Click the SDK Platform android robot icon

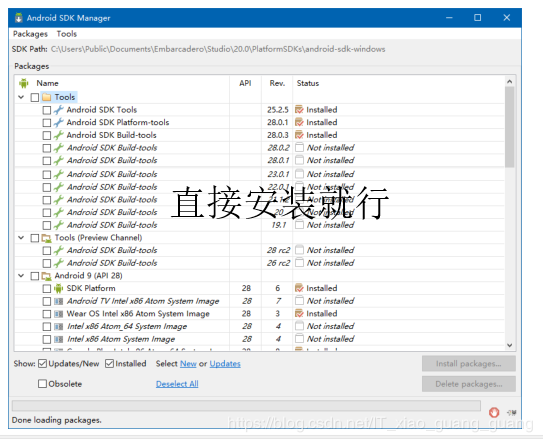click(x=59, y=288)
